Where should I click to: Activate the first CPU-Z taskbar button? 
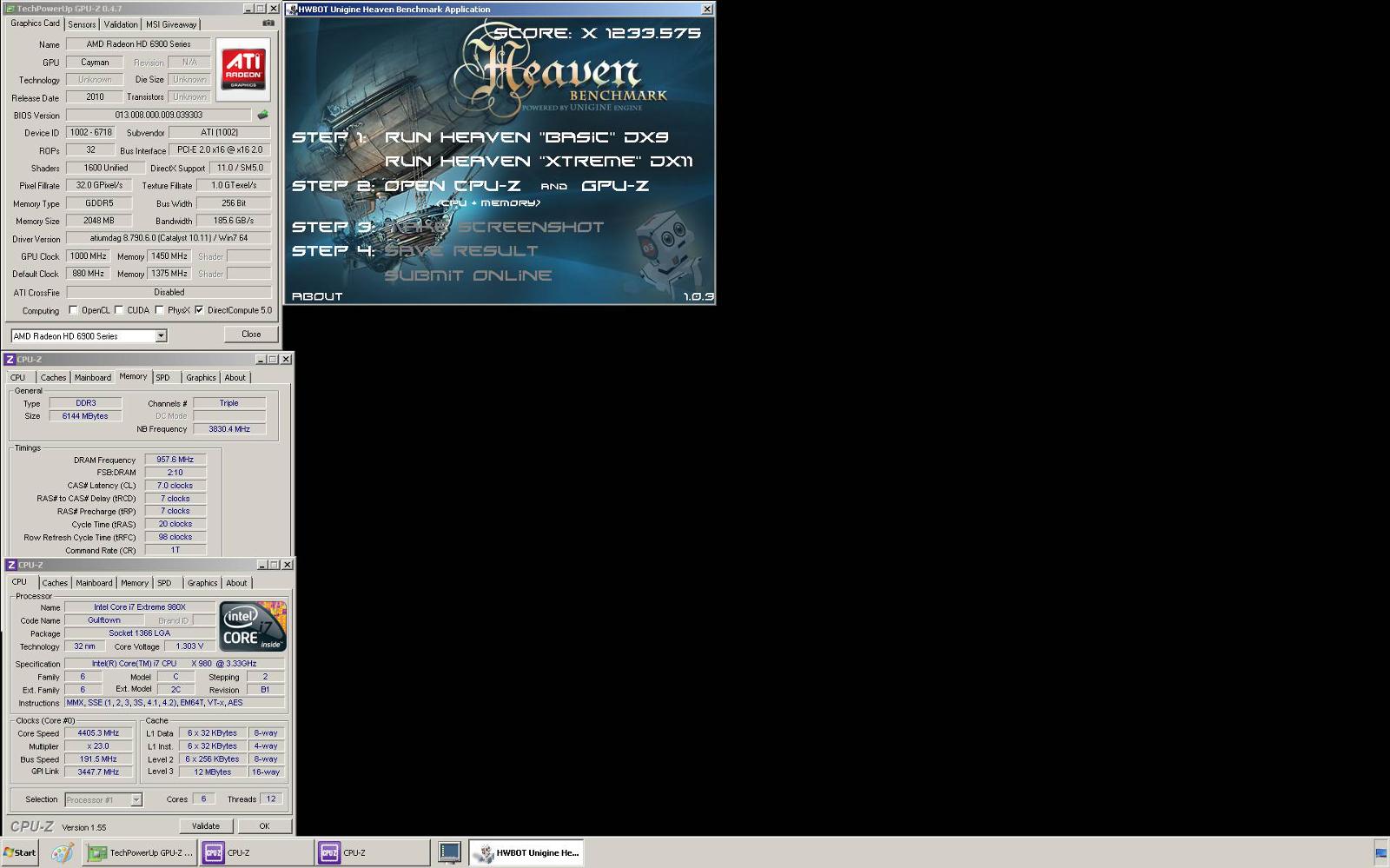256,852
